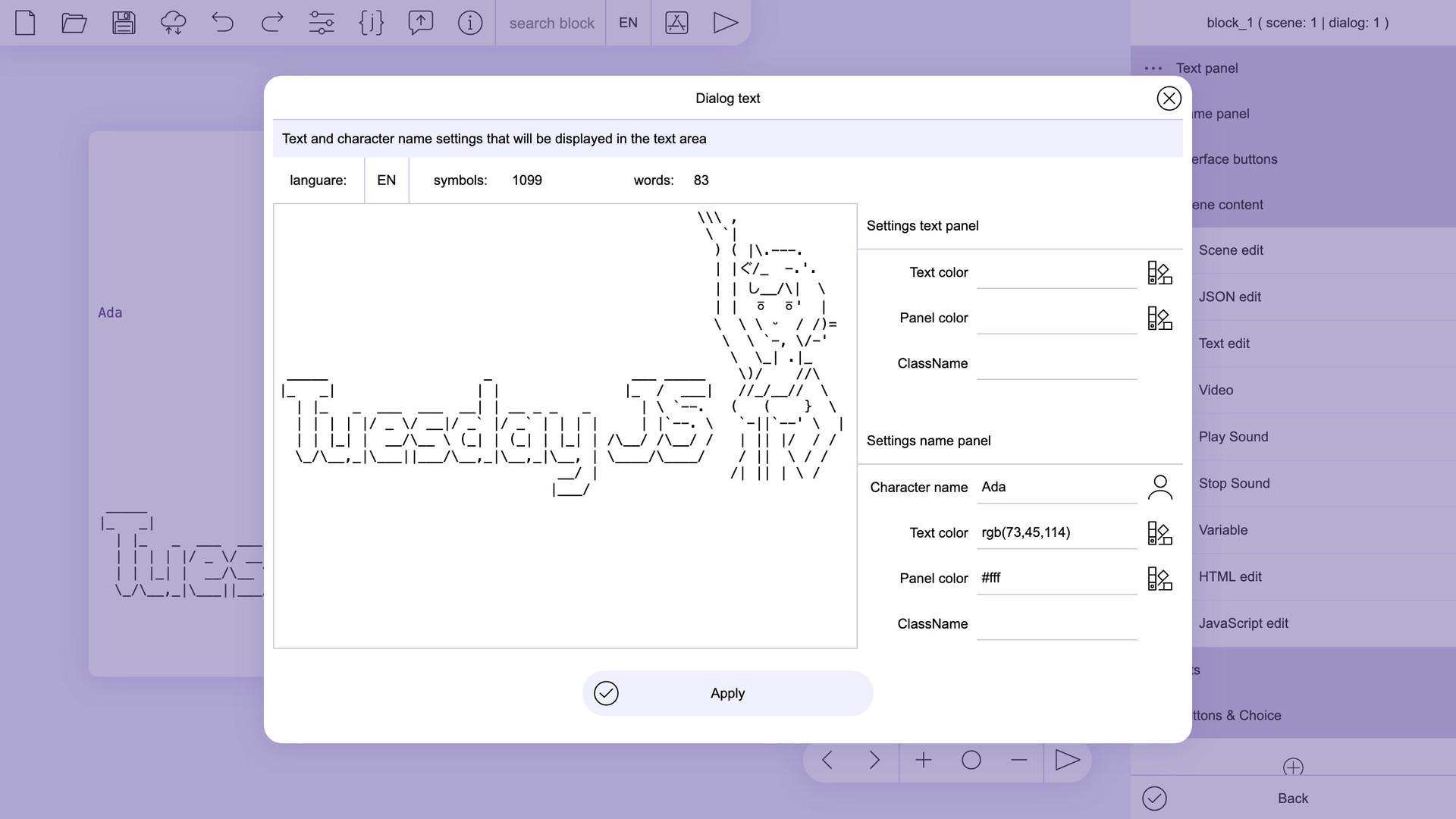Undo the last action
This screenshot has height=819, width=1456.
click(x=222, y=23)
